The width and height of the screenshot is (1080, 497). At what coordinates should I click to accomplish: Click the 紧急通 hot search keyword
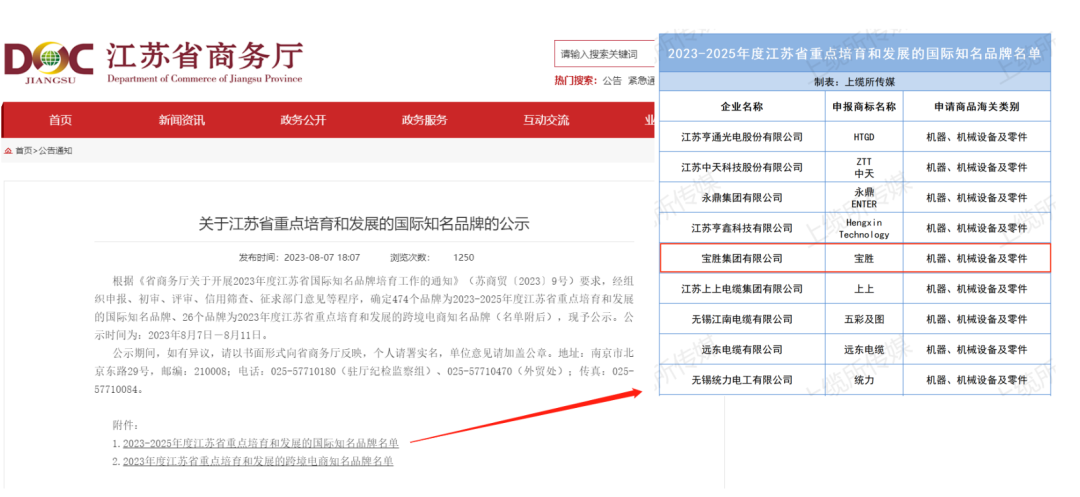641,81
